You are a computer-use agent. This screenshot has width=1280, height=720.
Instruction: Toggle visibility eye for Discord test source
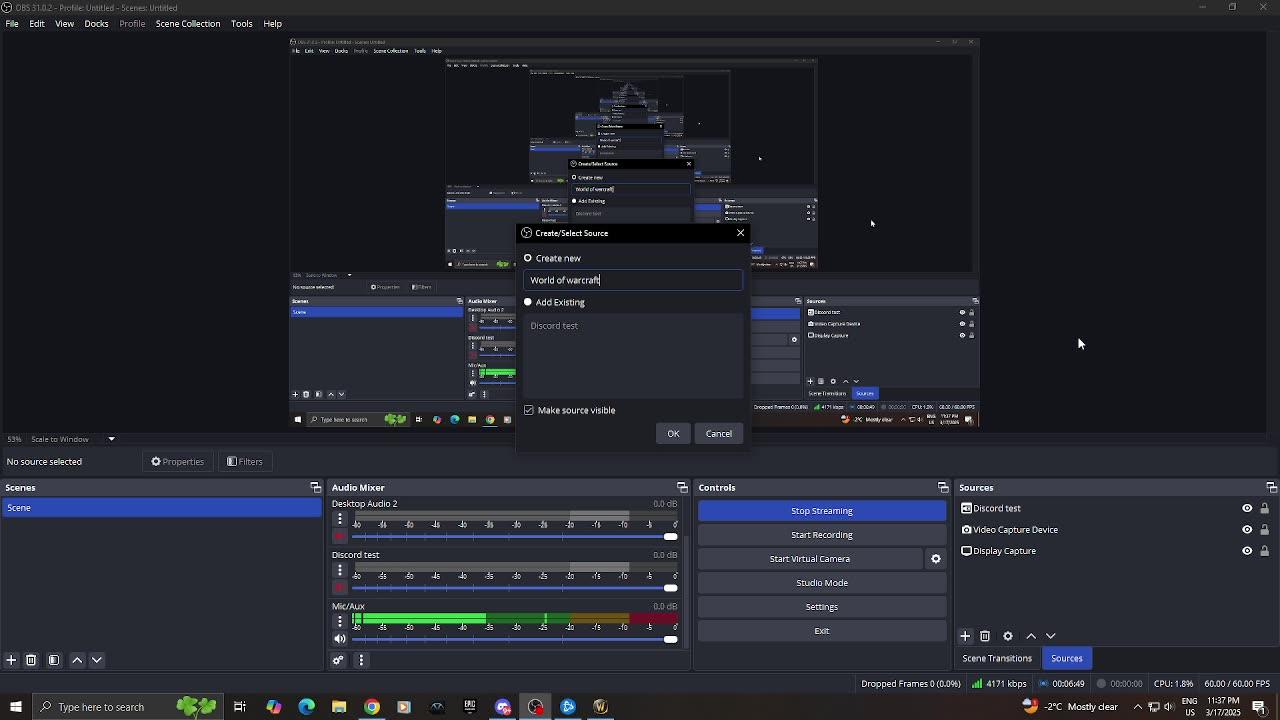pyautogui.click(x=1247, y=508)
